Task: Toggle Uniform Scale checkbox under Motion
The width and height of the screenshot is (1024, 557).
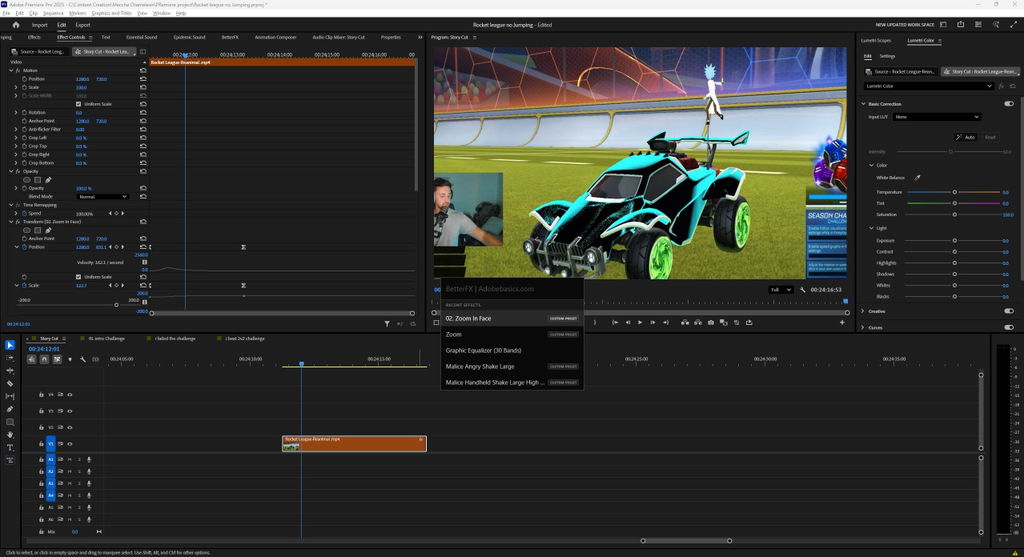Action: point(78,104)
